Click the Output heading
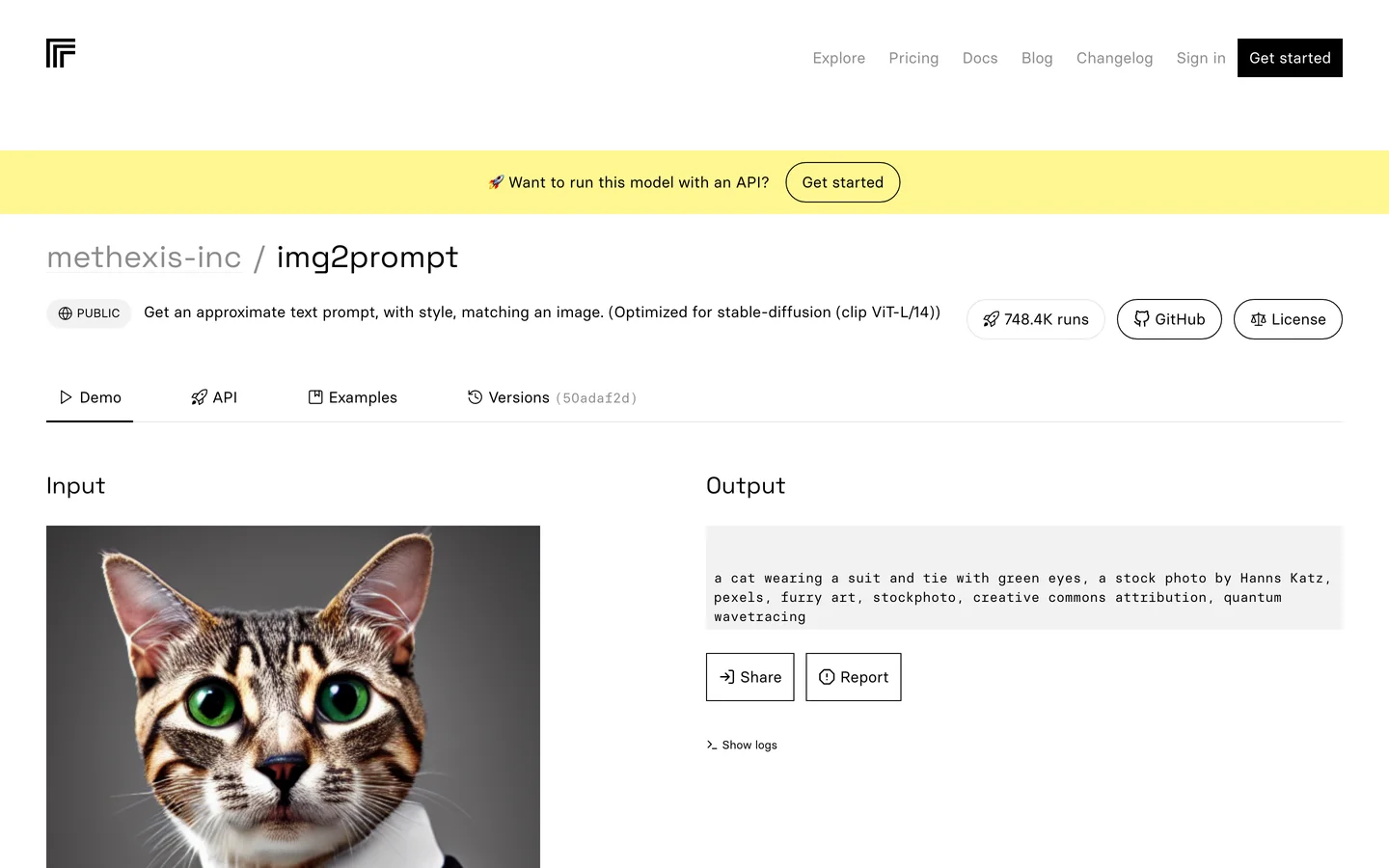This screenshot has width=1389, height=868. (x=746, y=486)
